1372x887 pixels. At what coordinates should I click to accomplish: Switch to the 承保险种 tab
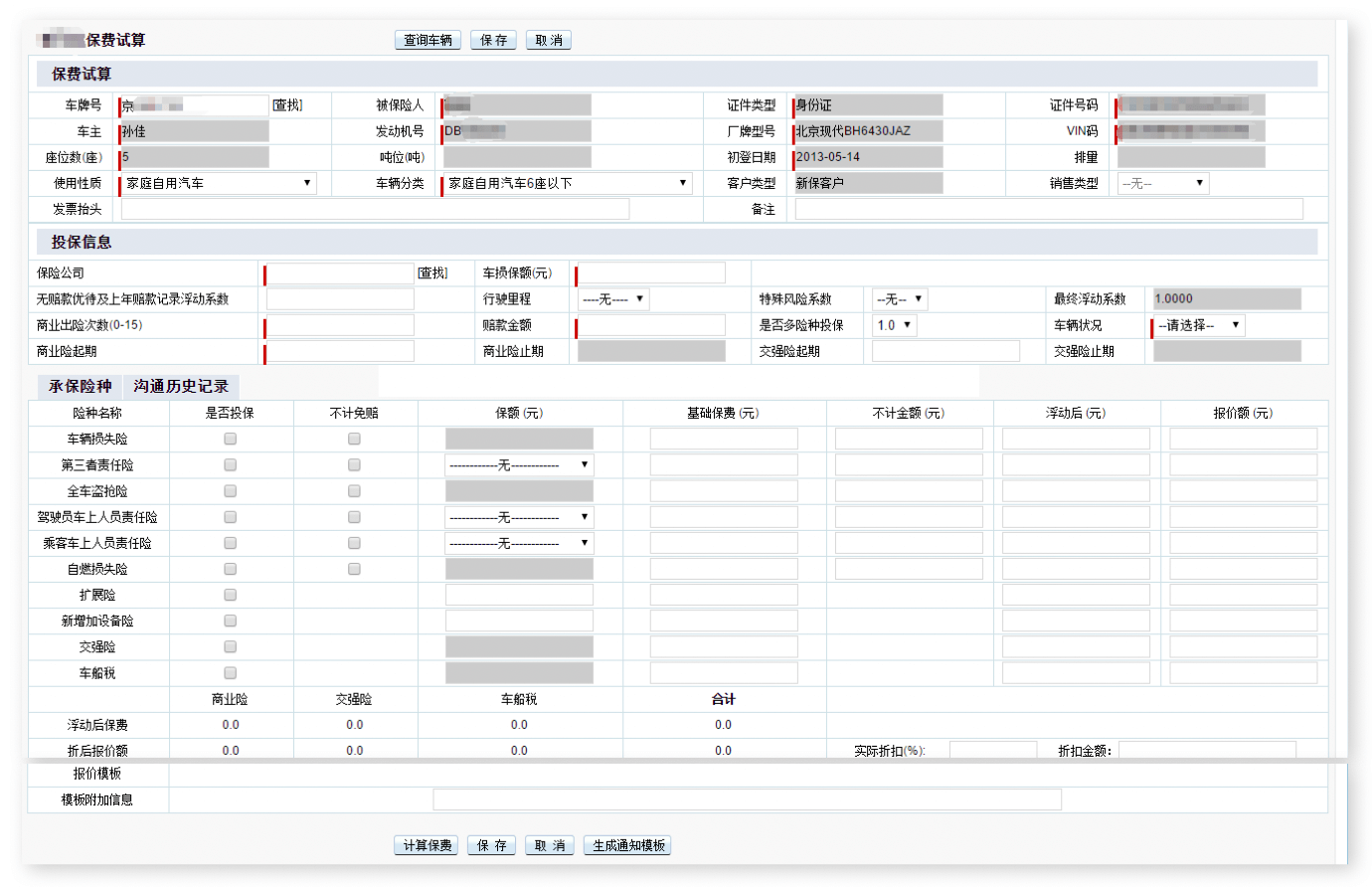(81, 386)
